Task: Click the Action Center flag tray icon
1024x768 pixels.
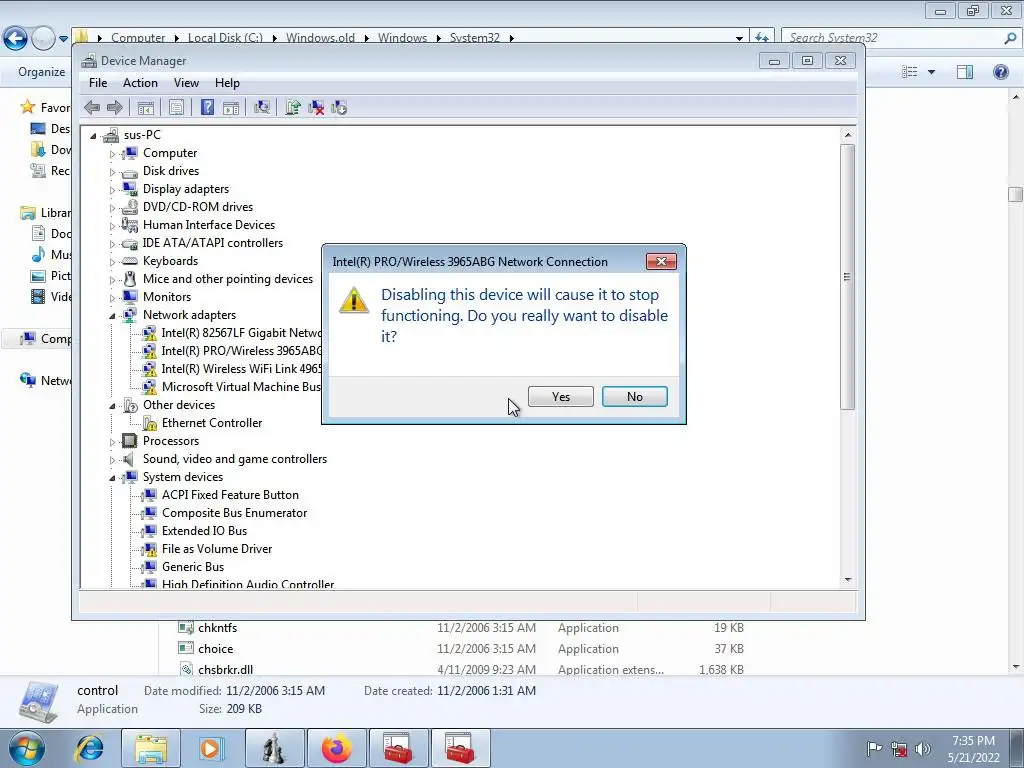Action: 874,749
